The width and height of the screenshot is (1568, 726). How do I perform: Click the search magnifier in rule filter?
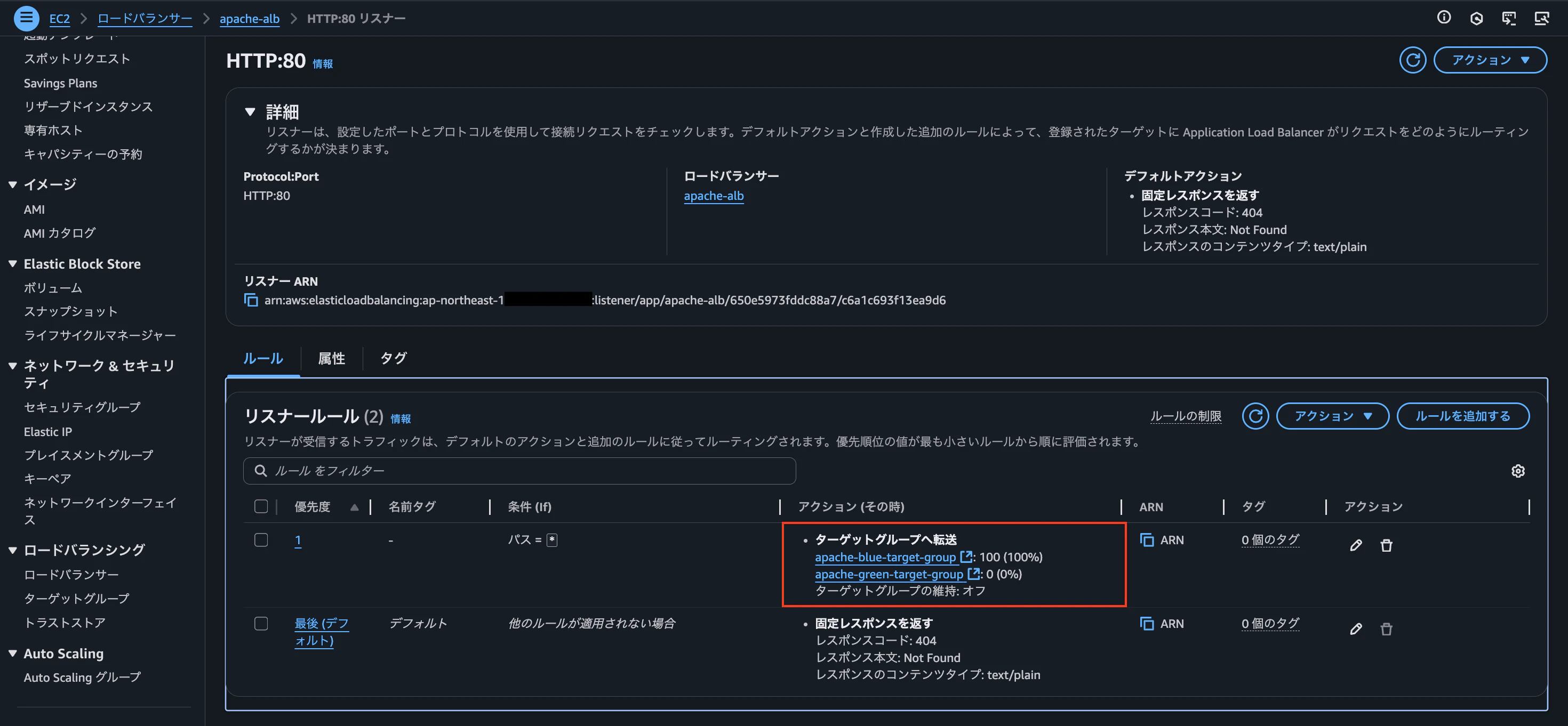260,471
